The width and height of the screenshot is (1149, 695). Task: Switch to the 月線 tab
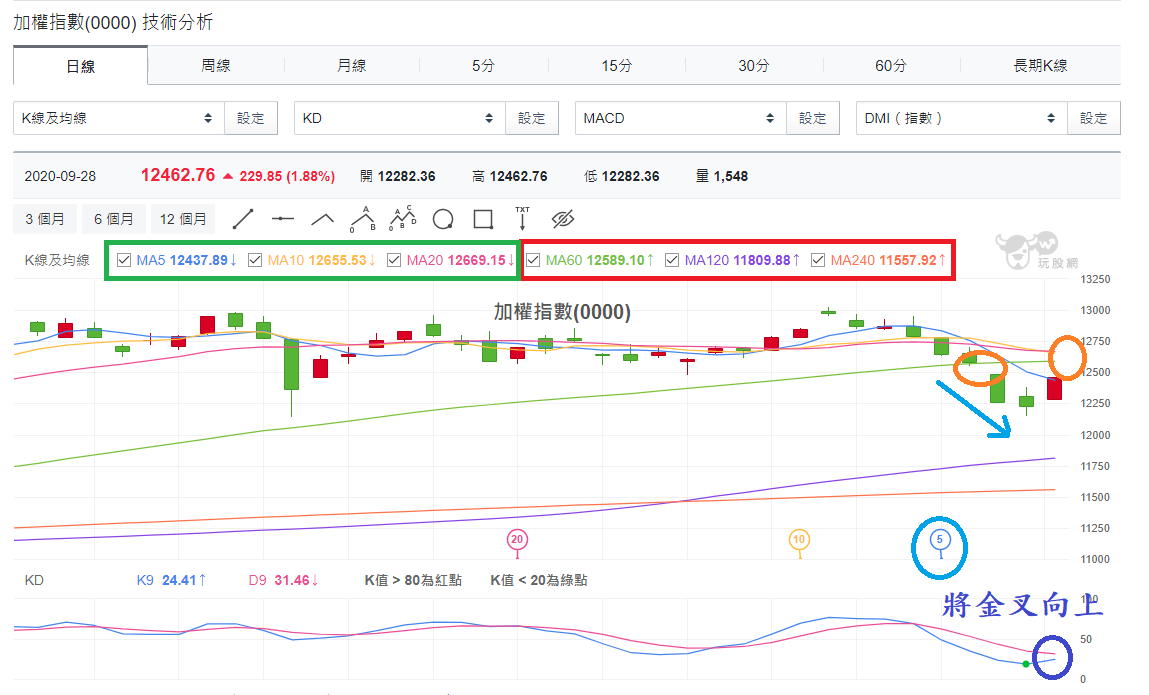pyautogui.click(x=351, y=65)
